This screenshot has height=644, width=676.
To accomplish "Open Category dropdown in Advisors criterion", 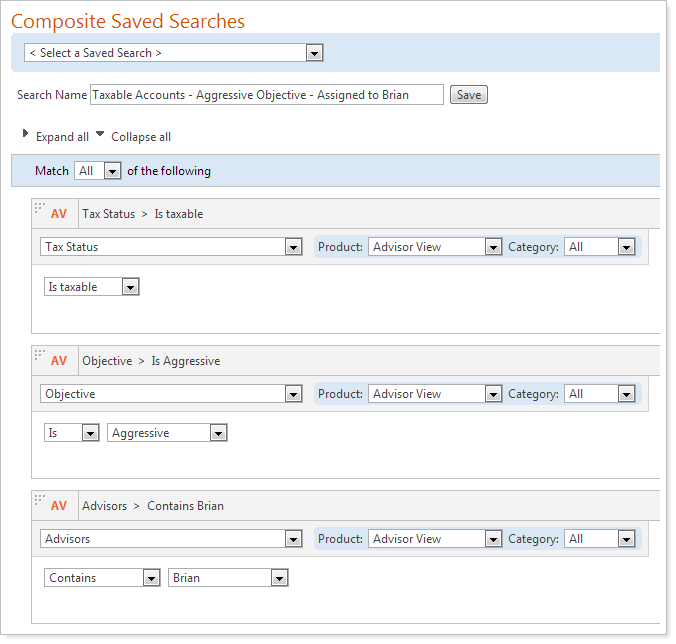I will (x=600, y=539).
